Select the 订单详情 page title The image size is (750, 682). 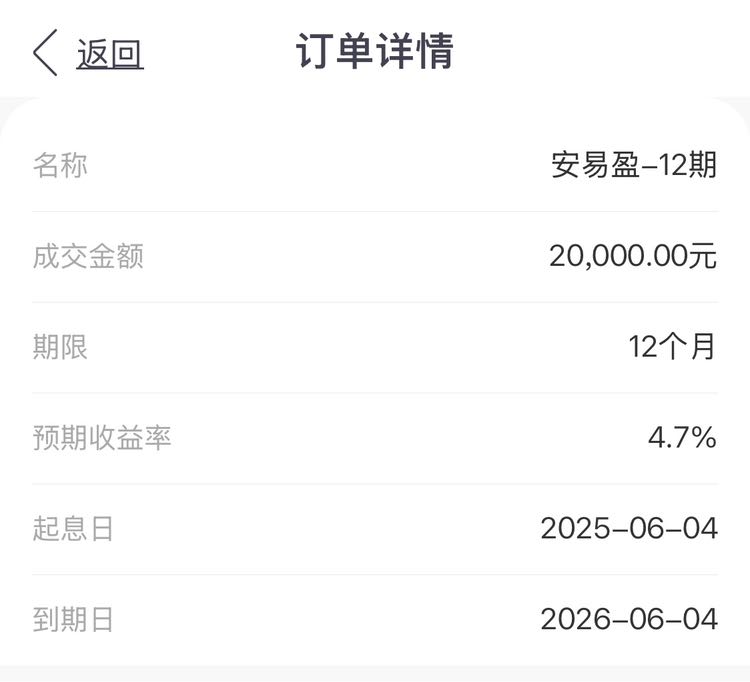coord(375,51)
